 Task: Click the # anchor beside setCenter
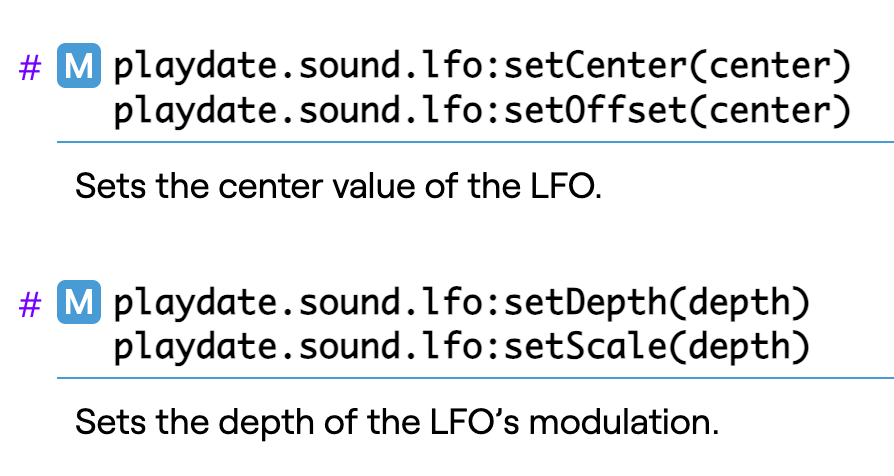[x=31, y=69]
